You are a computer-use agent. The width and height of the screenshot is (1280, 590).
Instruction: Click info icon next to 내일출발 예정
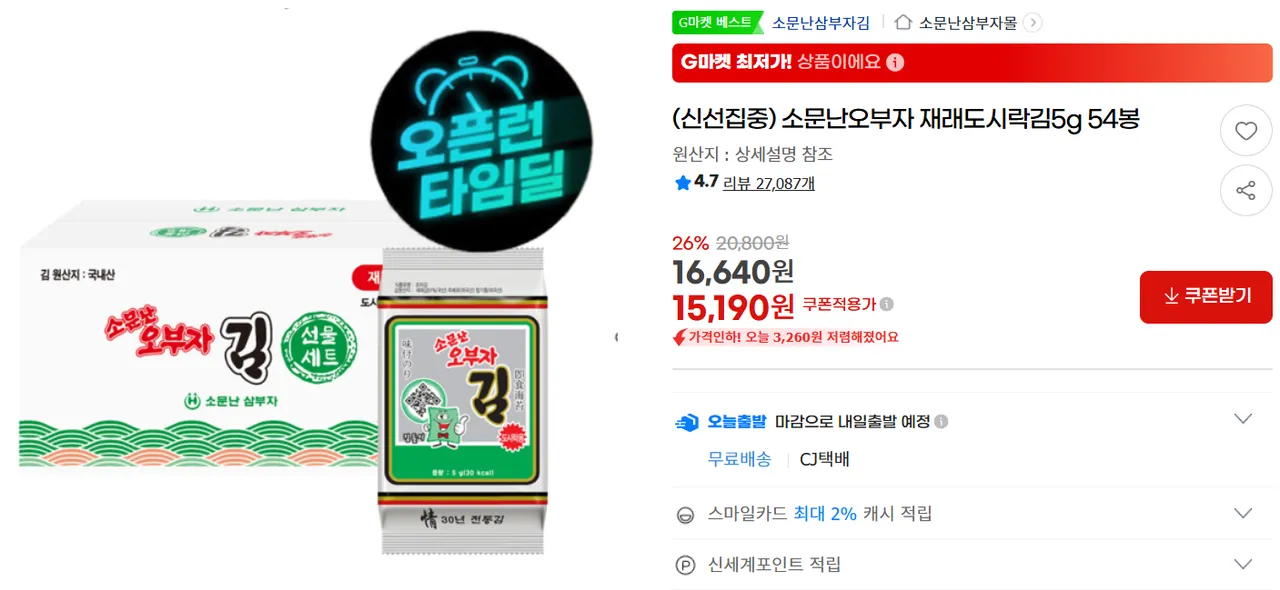[941, 422]
